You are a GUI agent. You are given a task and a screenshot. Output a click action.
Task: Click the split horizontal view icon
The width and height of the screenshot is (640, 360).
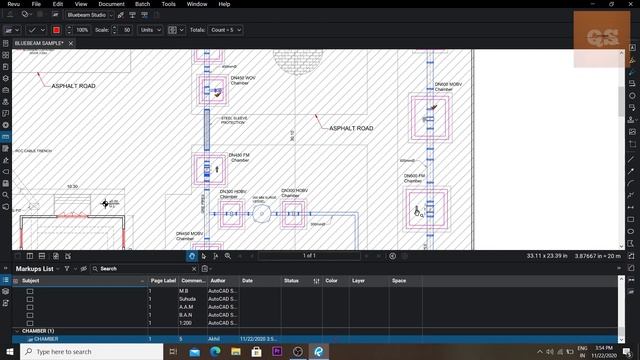(42, 256)
